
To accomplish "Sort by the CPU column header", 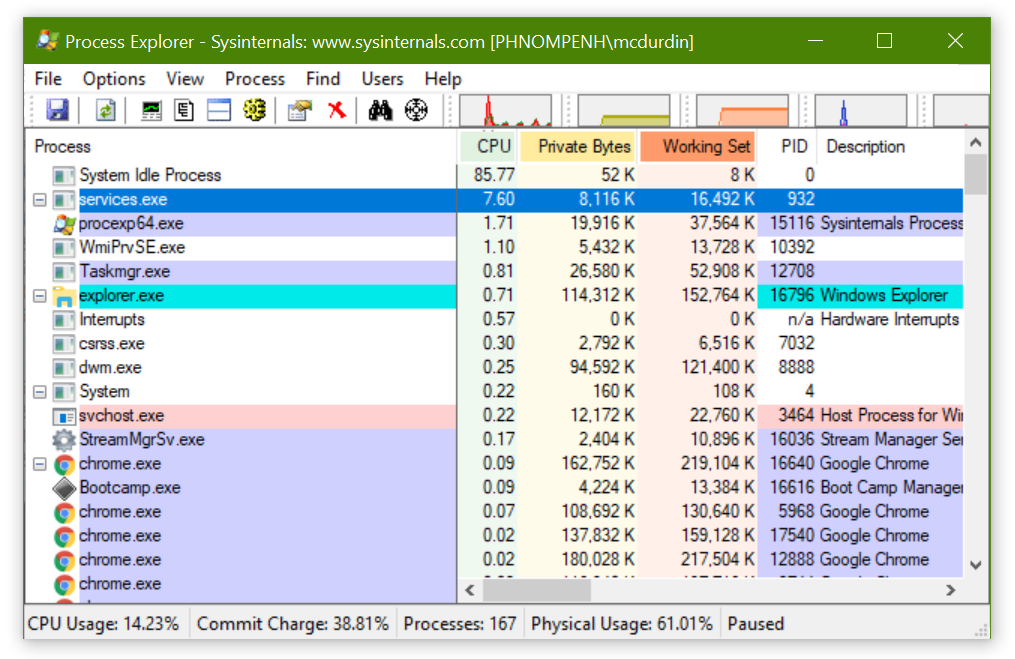I will click(x=489, y=147).
